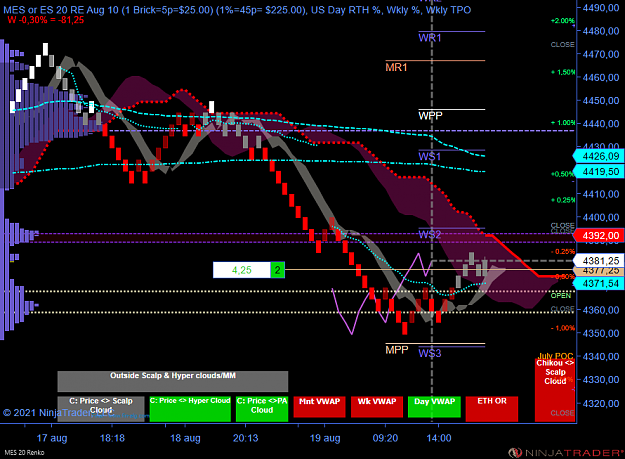
Task: Click the '09:20' time axis label
Action: point(385,438)
